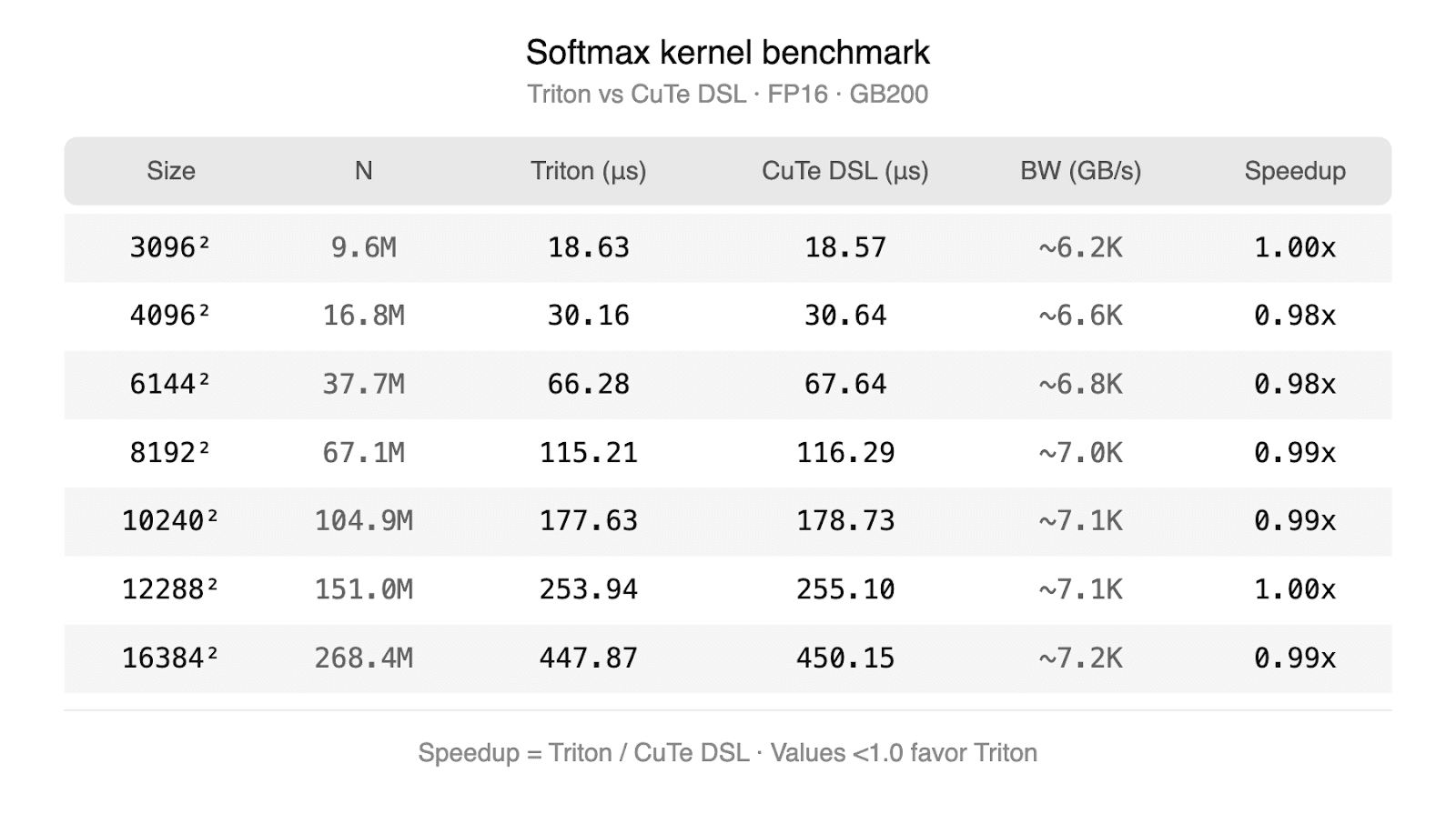Click the Softmax kernel benchmark title

727,53
